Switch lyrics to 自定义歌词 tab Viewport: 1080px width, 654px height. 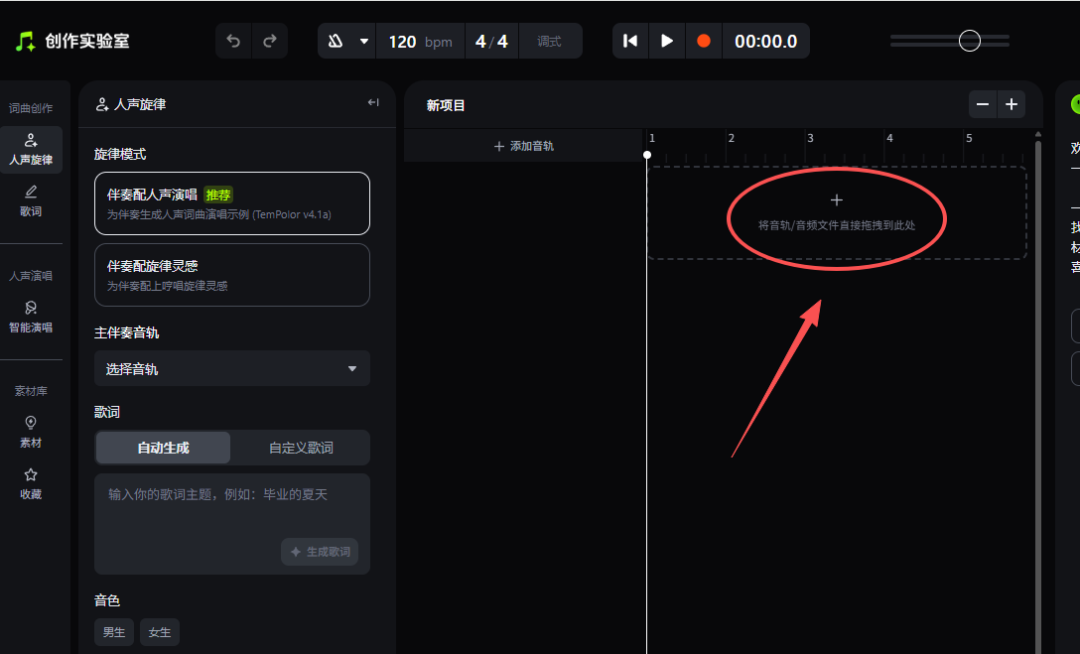[301, 448]
